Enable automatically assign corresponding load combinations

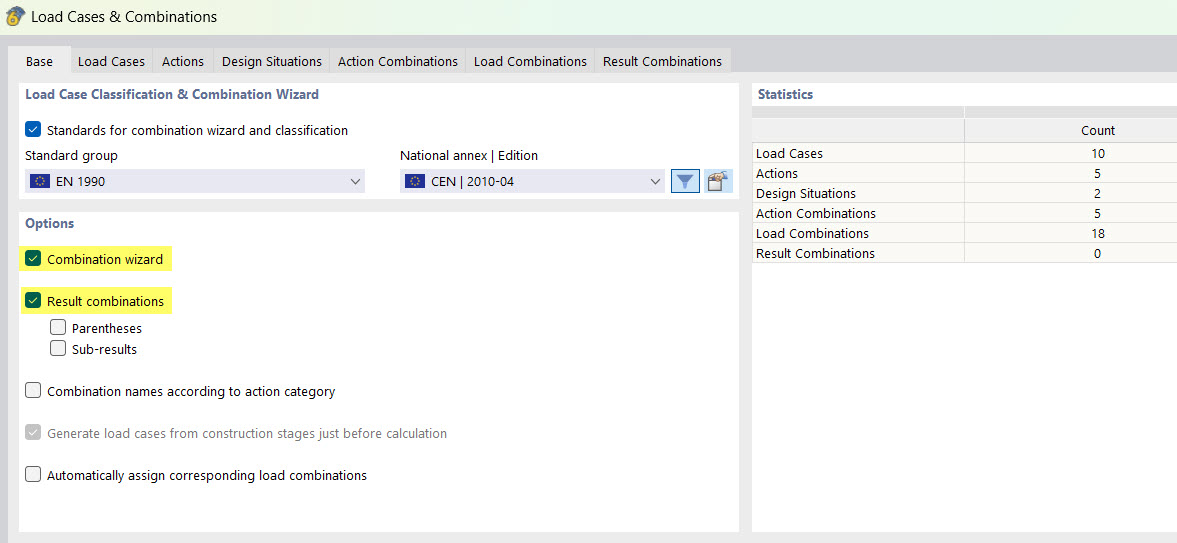34,475
